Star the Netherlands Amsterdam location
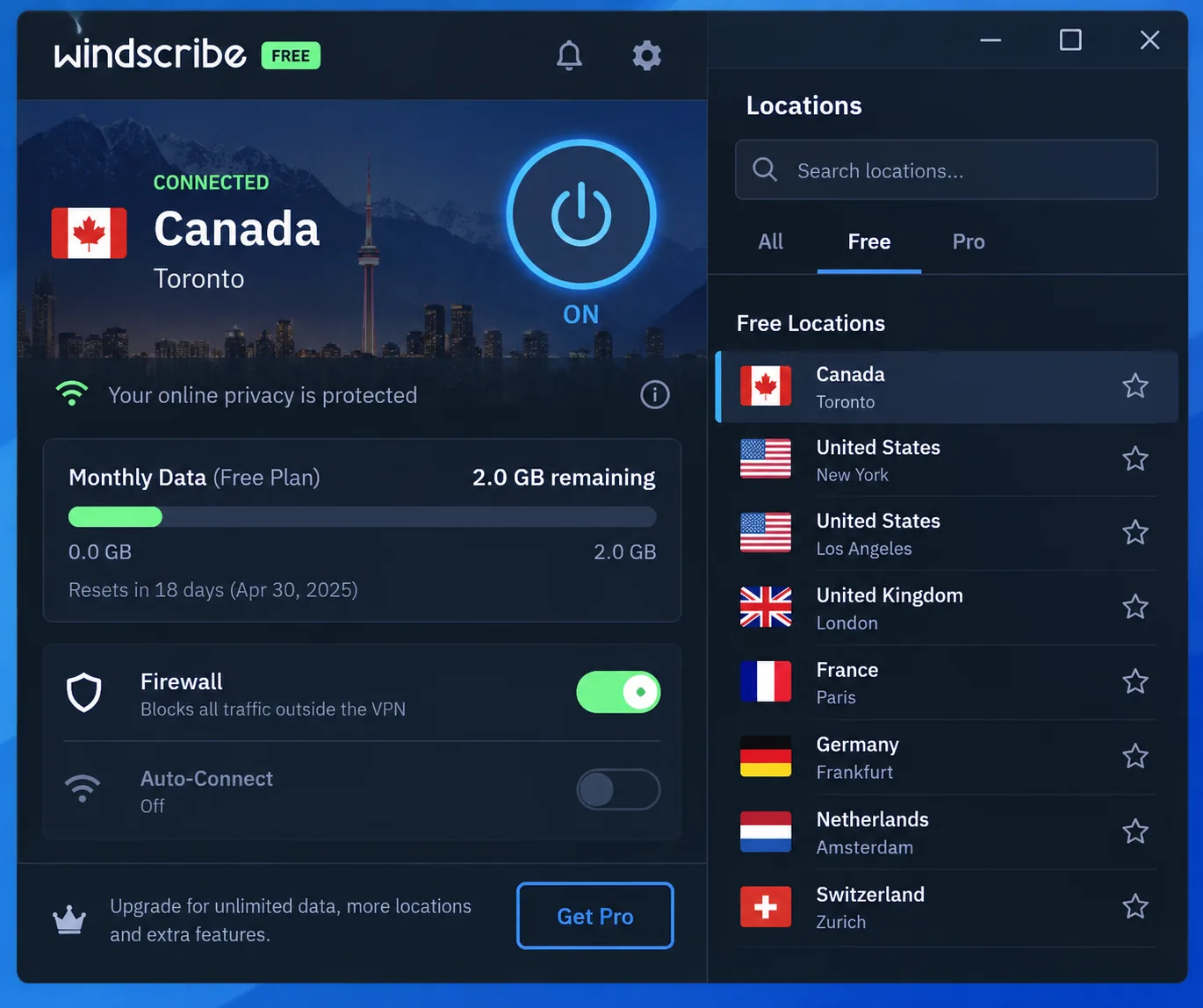The height and width of the screenshot is (1008, 1203). click(1135, 832)
